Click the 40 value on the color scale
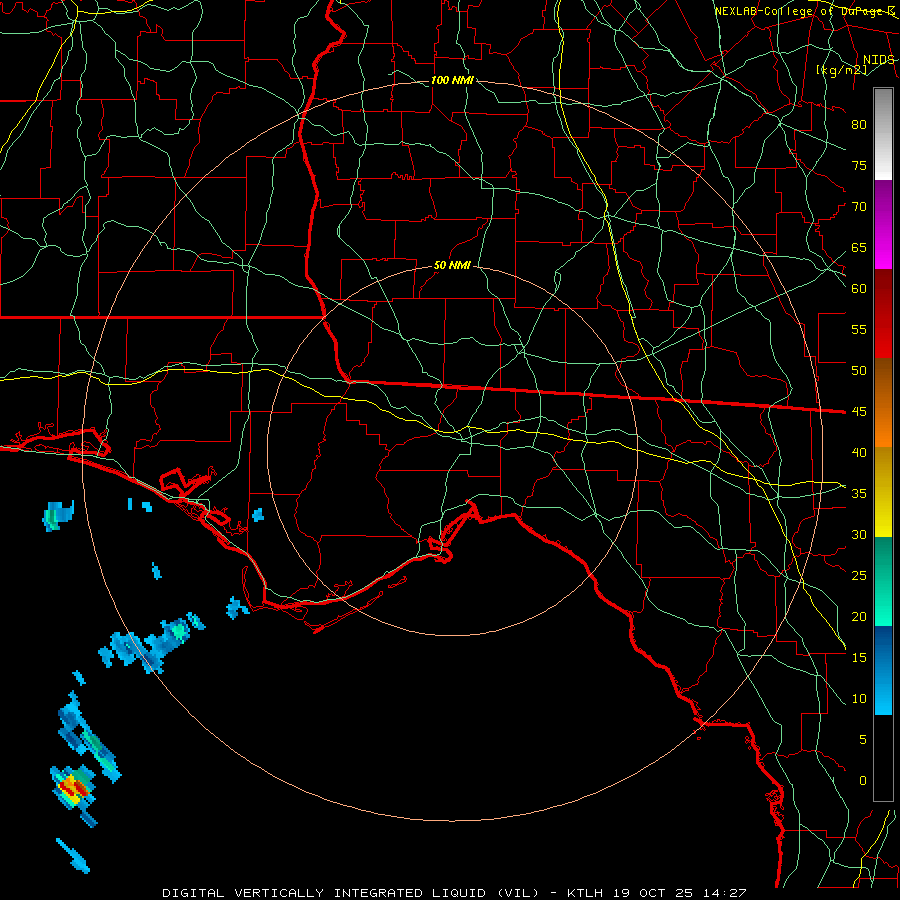Viewport: 900px width, 900px height. pyautogui.click(x=859, y=452)
